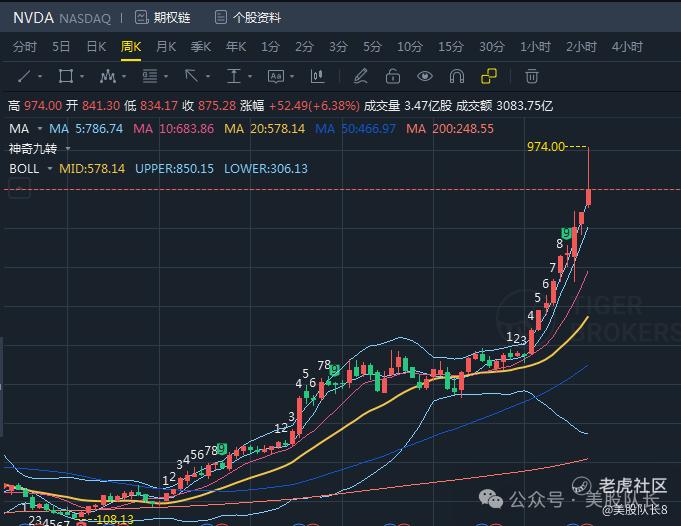Click the latest weekly candlestick at 974.00 high
Image resolution: width=681 pixels, height=526 pixels.
[588, 197]
